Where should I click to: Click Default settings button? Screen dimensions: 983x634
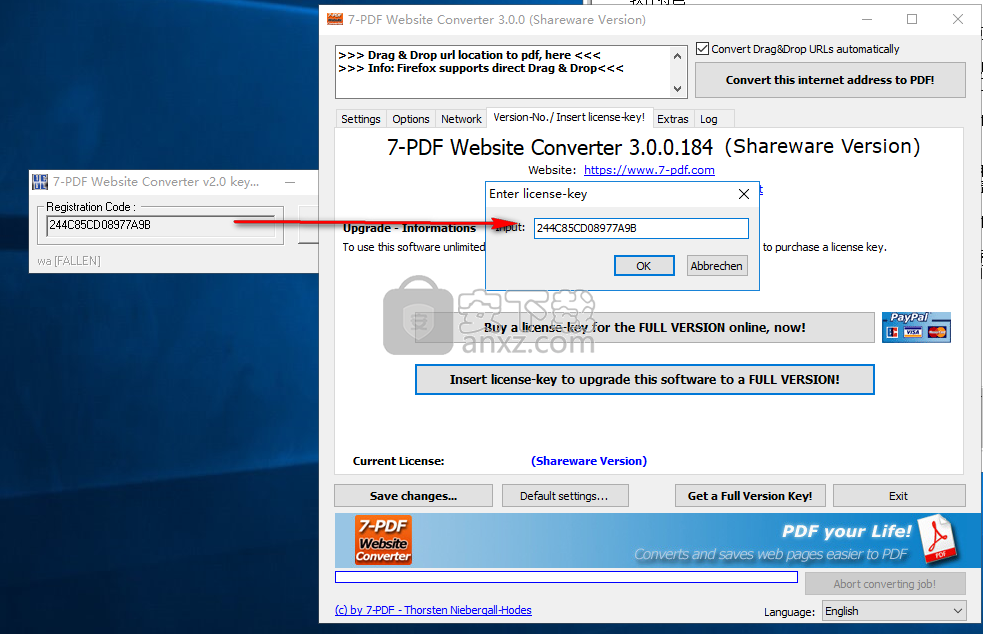(564, 495)
